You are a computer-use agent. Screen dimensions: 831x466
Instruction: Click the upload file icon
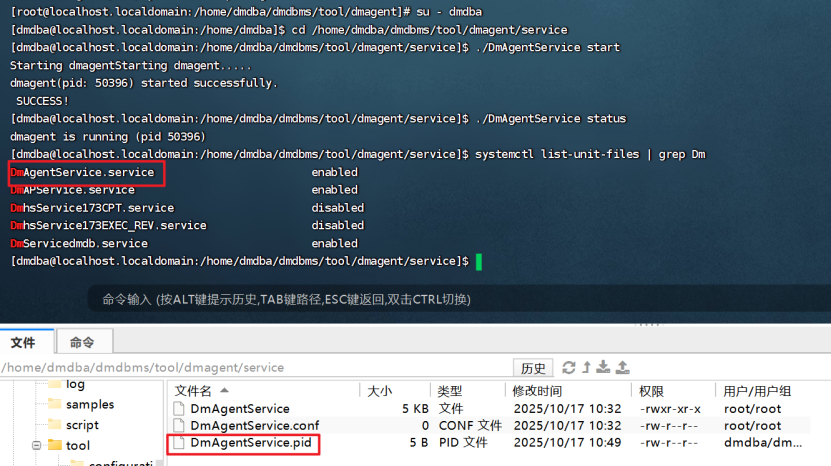tap(623, 367)
